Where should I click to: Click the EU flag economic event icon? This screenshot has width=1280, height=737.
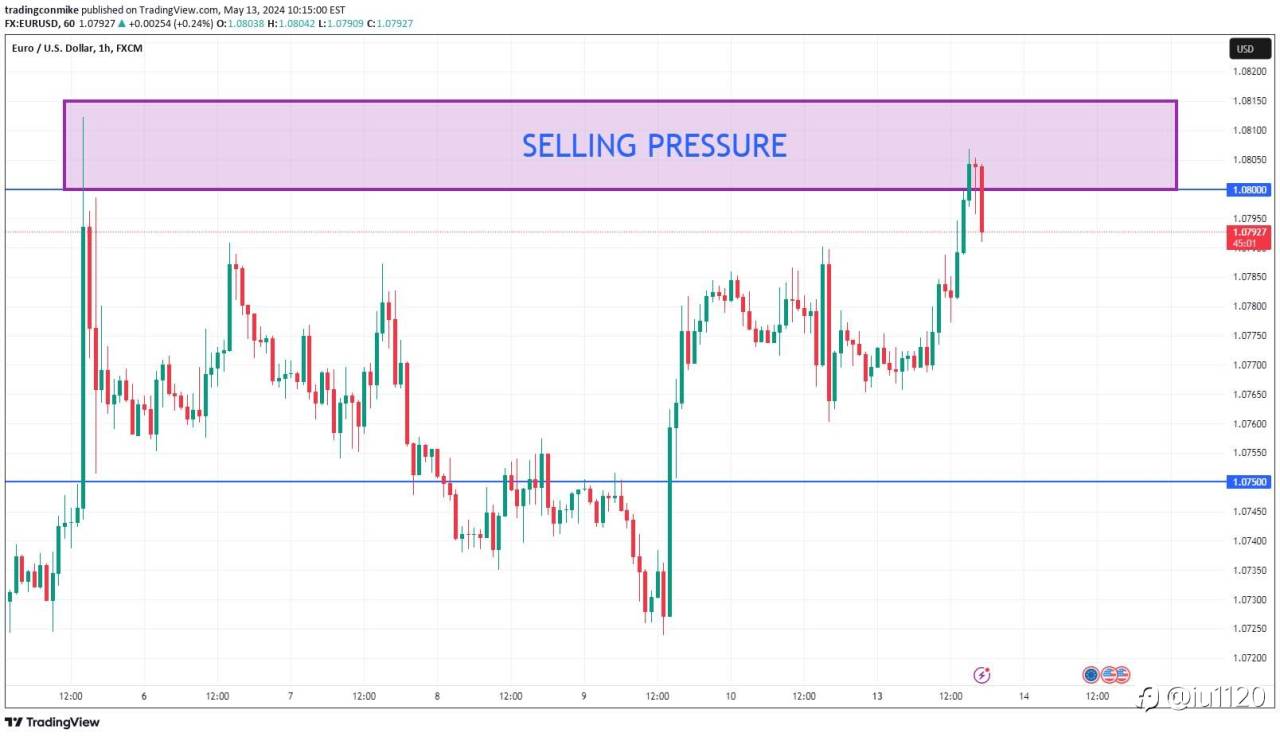point(1091,675)
